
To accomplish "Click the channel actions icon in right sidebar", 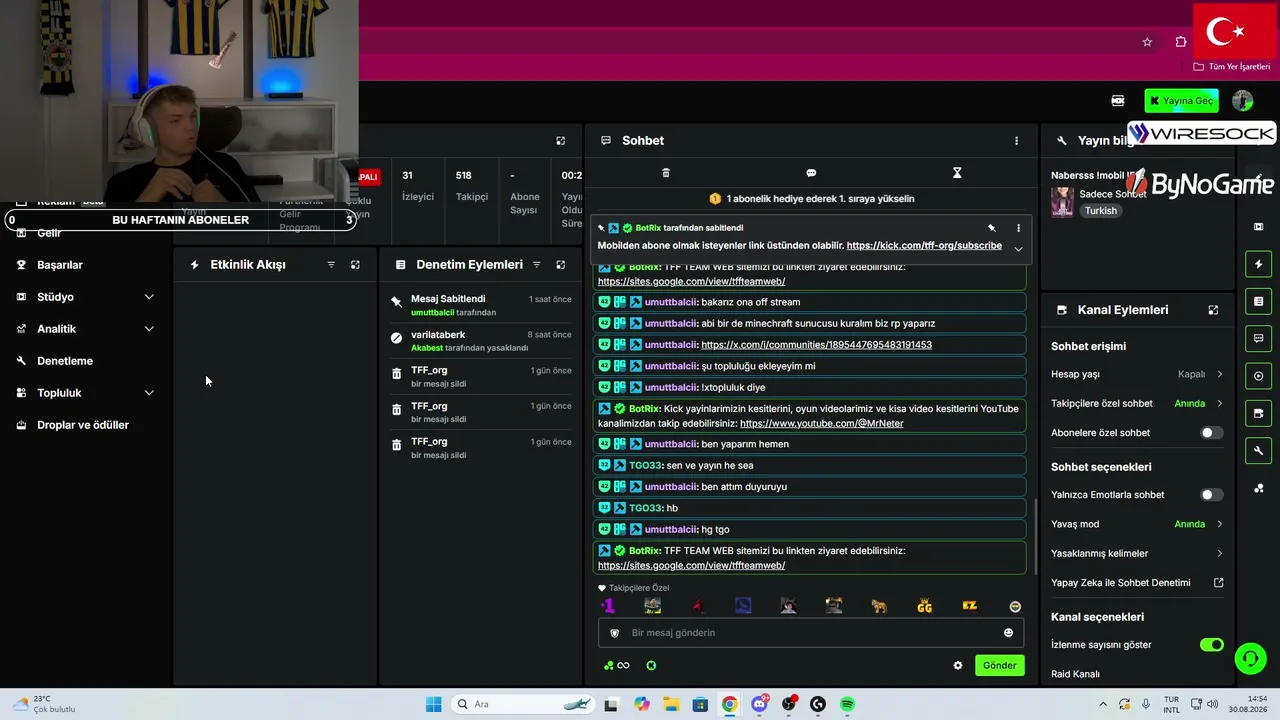I will 1258,413.
